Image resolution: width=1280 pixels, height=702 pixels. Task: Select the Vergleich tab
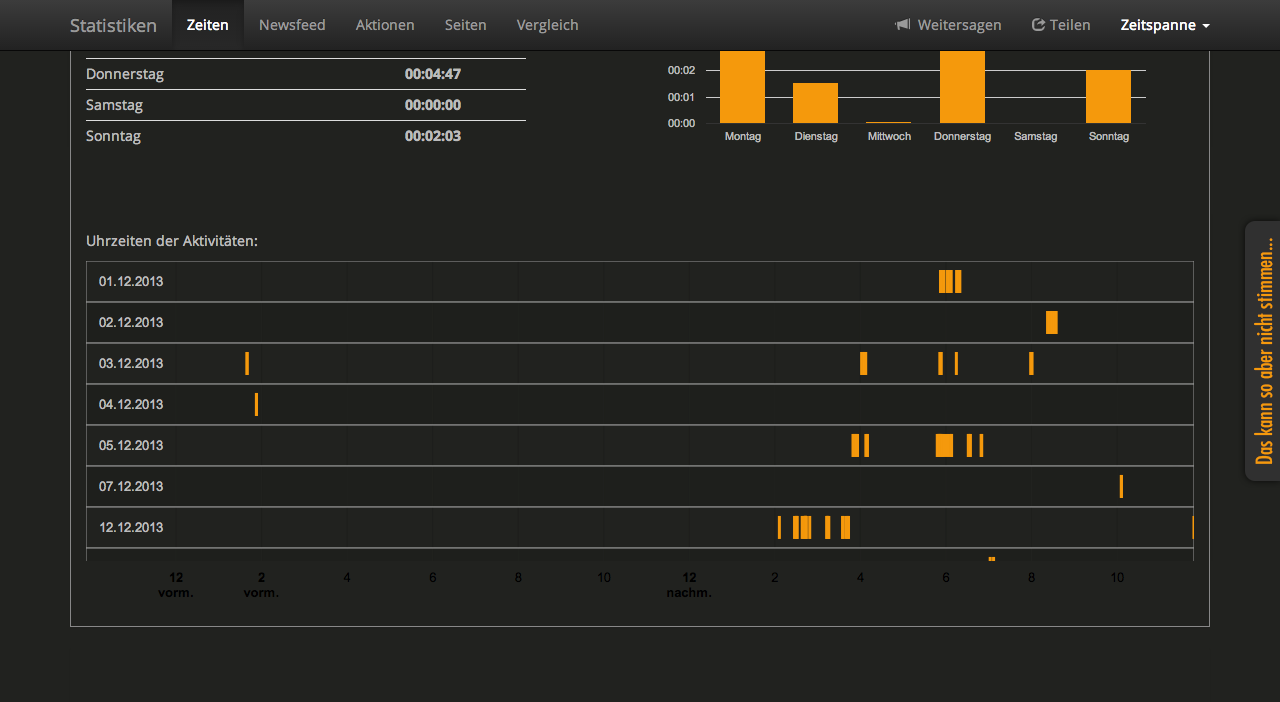click(x=547, y=25)
